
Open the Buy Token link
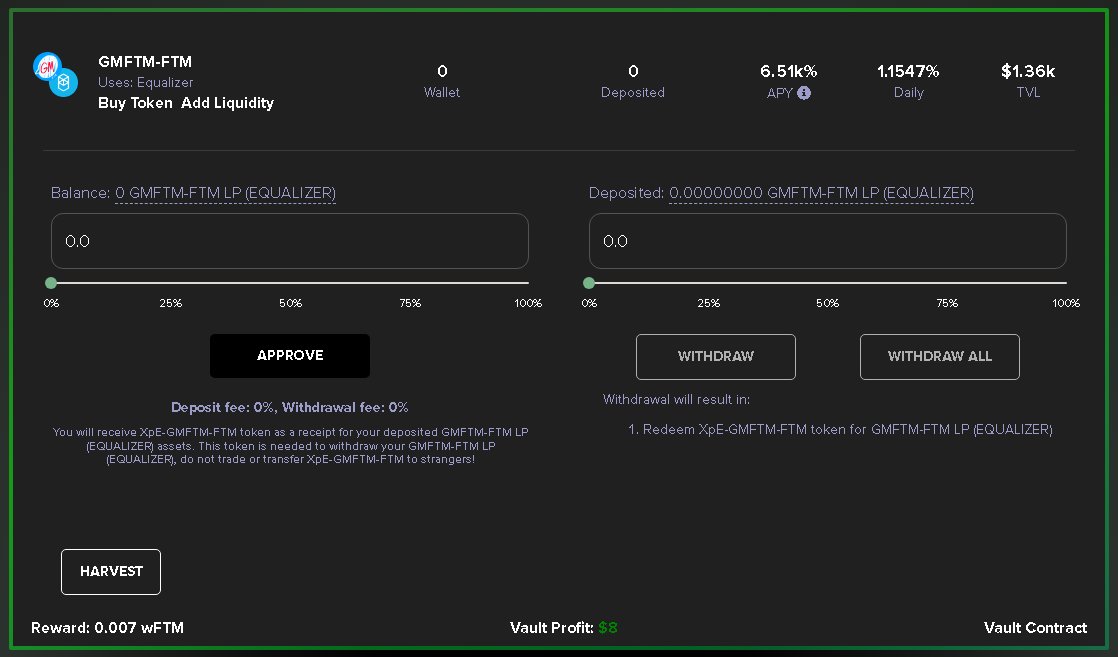click(x=135, y=103)
